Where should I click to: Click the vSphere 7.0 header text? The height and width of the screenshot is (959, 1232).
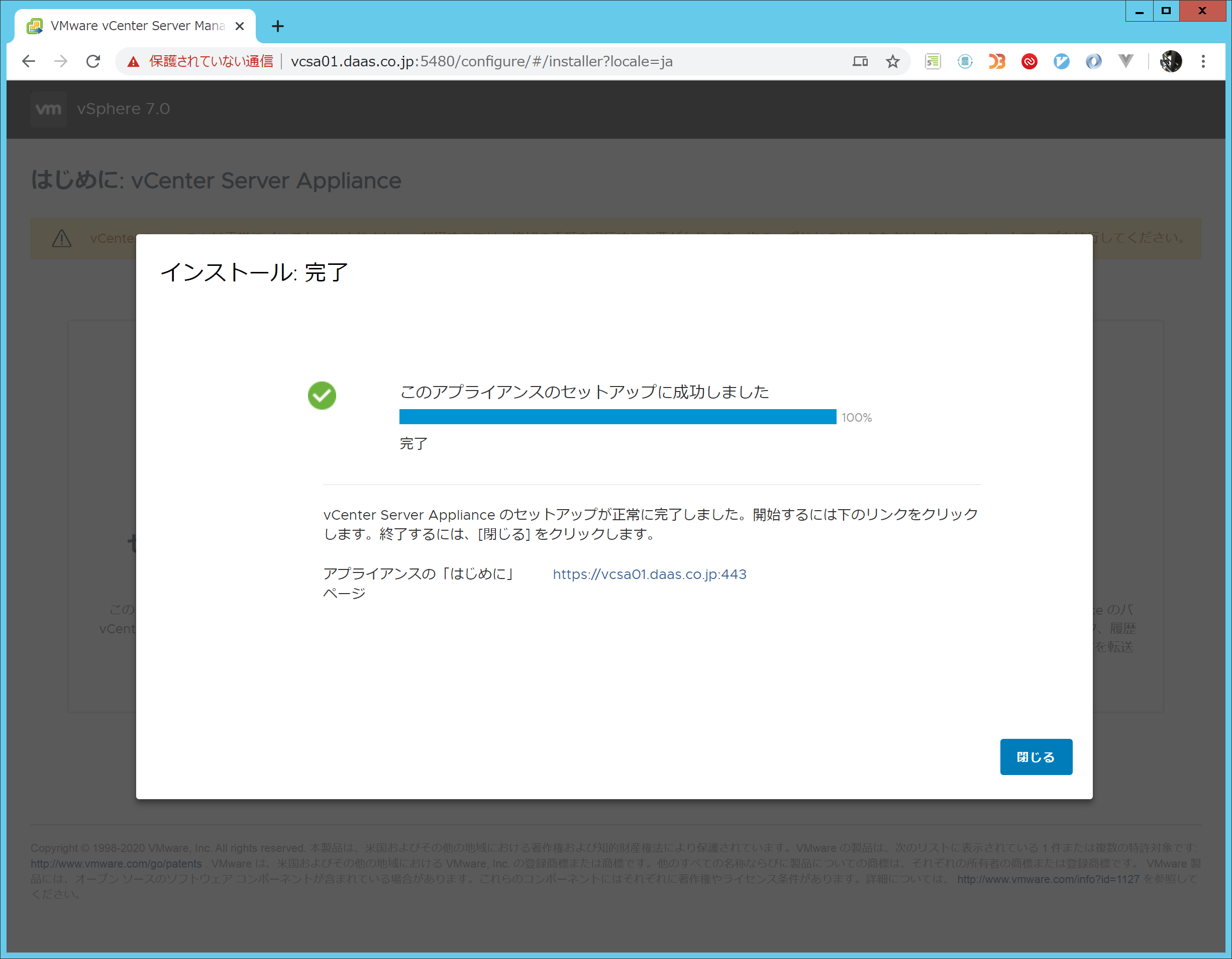124,109
